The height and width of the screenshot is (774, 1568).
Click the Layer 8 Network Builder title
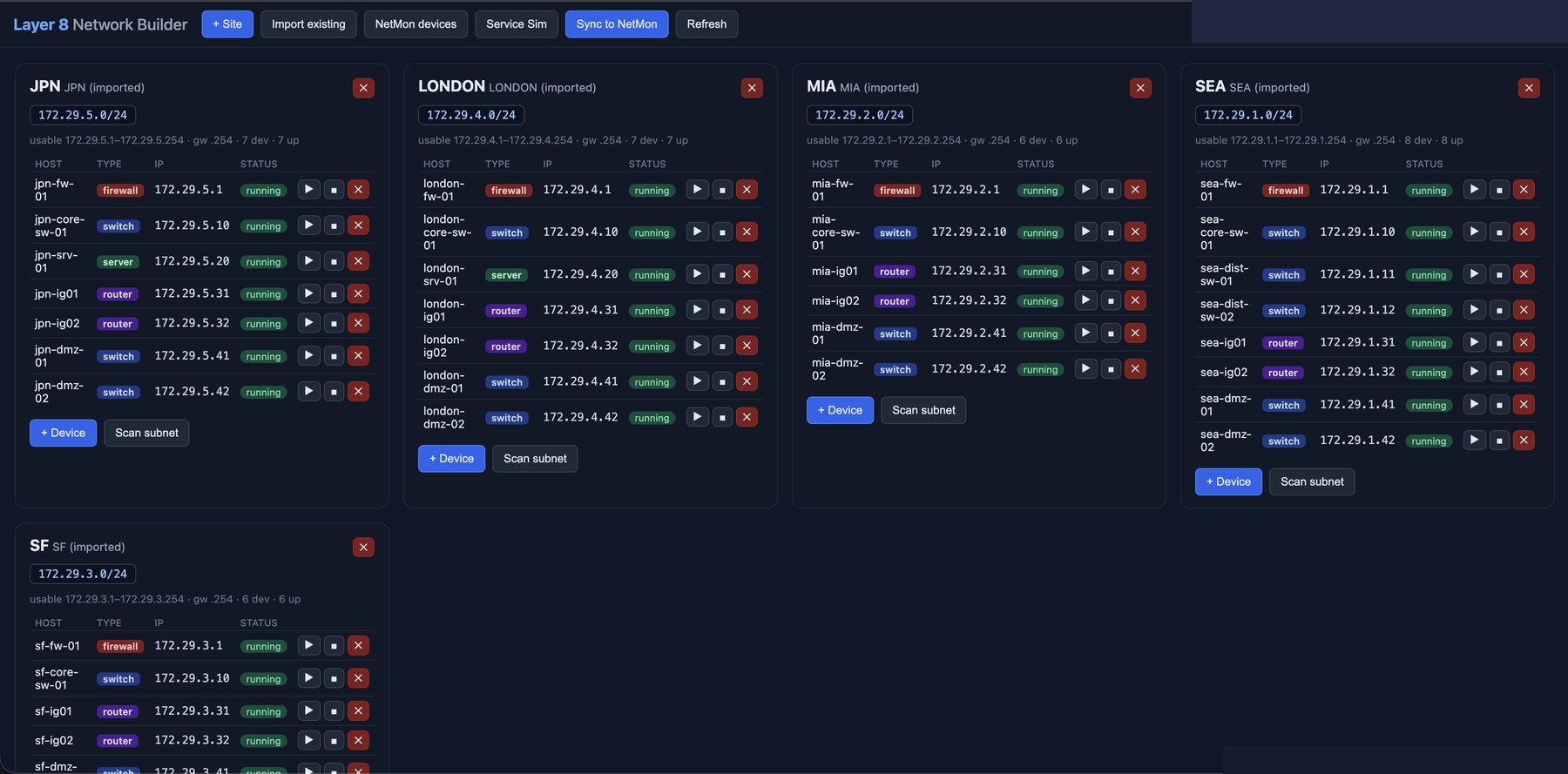click(x=100, y=24)
